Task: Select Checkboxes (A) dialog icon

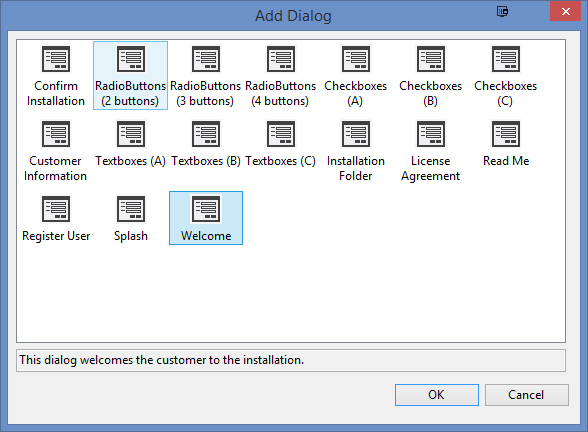Action: coord(356,59)
